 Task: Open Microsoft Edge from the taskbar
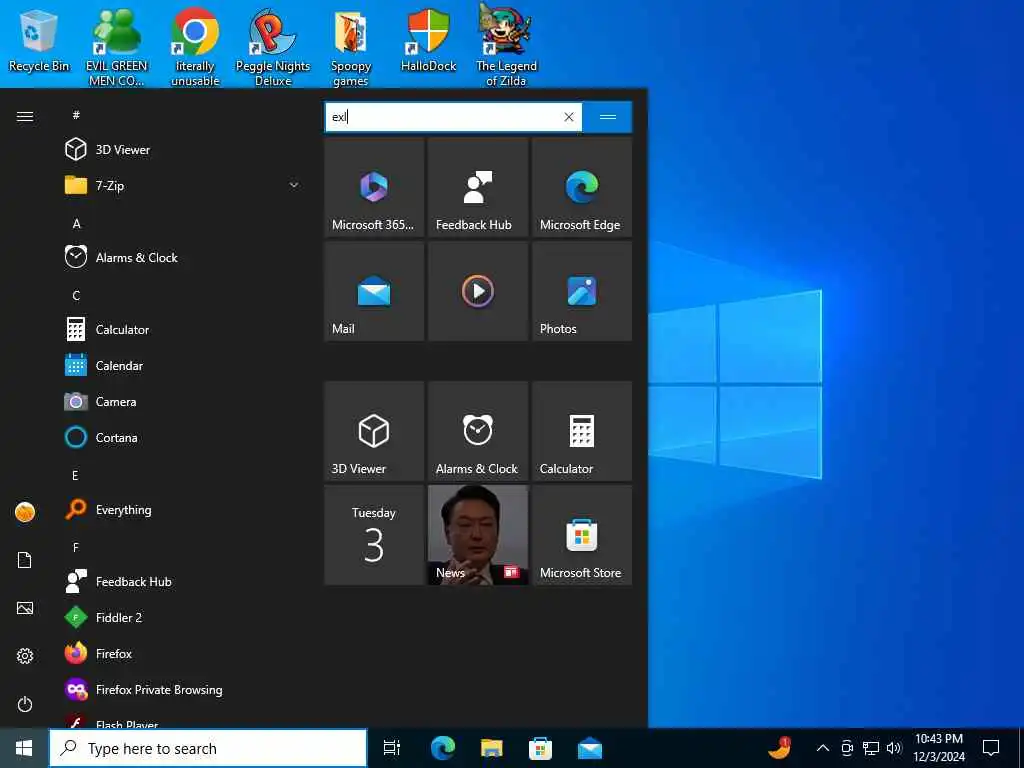click(442, 748)
